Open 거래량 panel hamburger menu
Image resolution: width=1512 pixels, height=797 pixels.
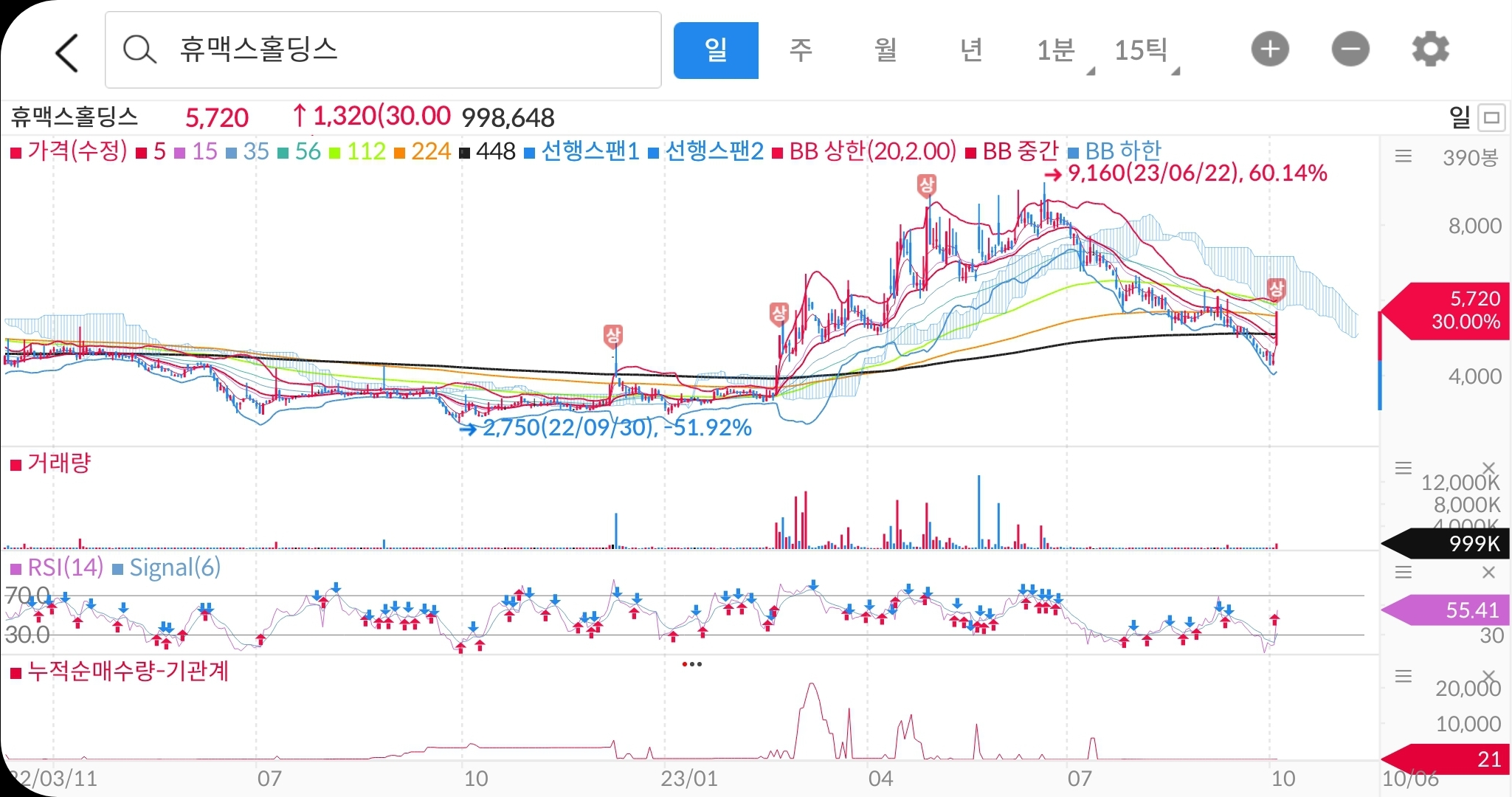point(1403,468)
